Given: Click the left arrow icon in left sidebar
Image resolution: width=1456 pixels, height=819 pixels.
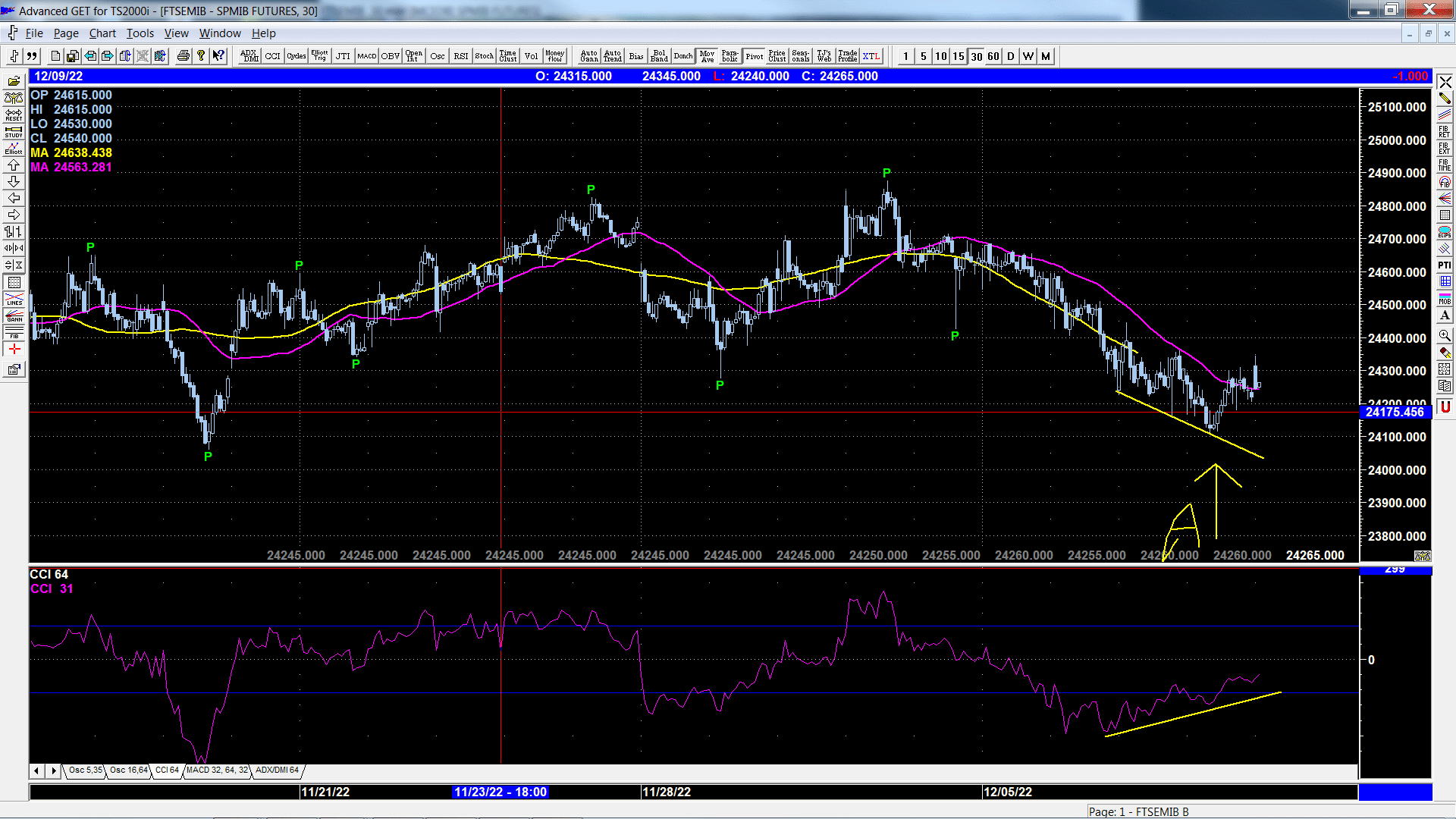Looking at the screenshot, I should pos(14,199).
